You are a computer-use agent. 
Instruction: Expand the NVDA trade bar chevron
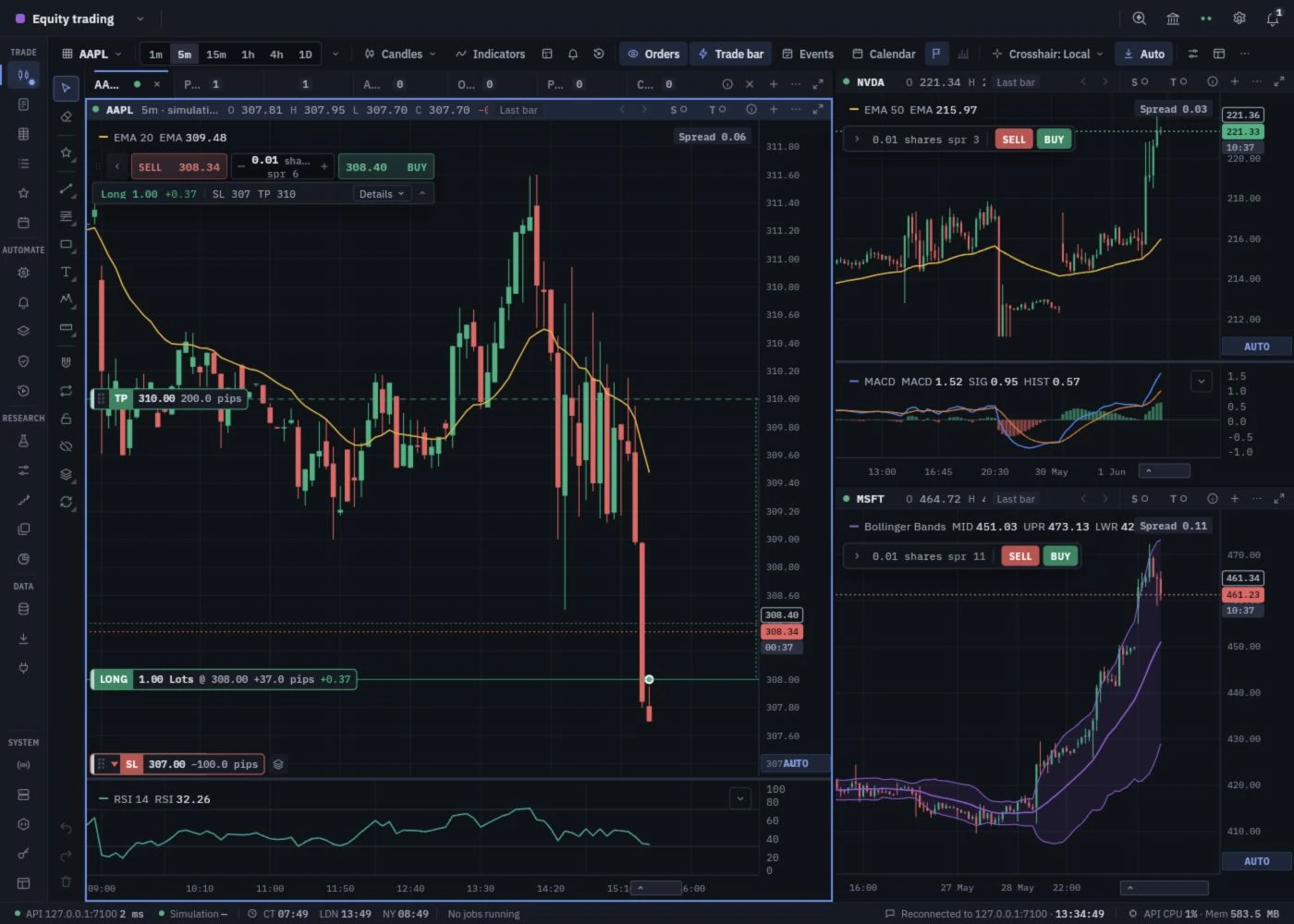(x=857, y=140)
